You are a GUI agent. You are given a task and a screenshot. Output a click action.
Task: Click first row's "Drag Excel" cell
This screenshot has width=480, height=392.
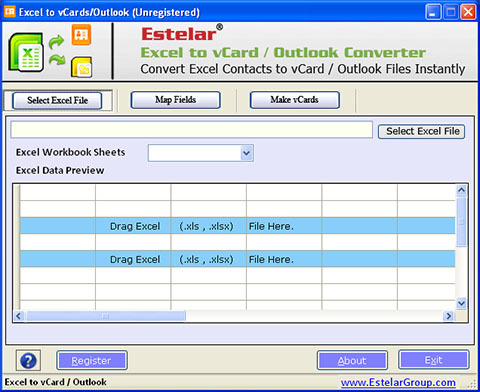point(133,226)
